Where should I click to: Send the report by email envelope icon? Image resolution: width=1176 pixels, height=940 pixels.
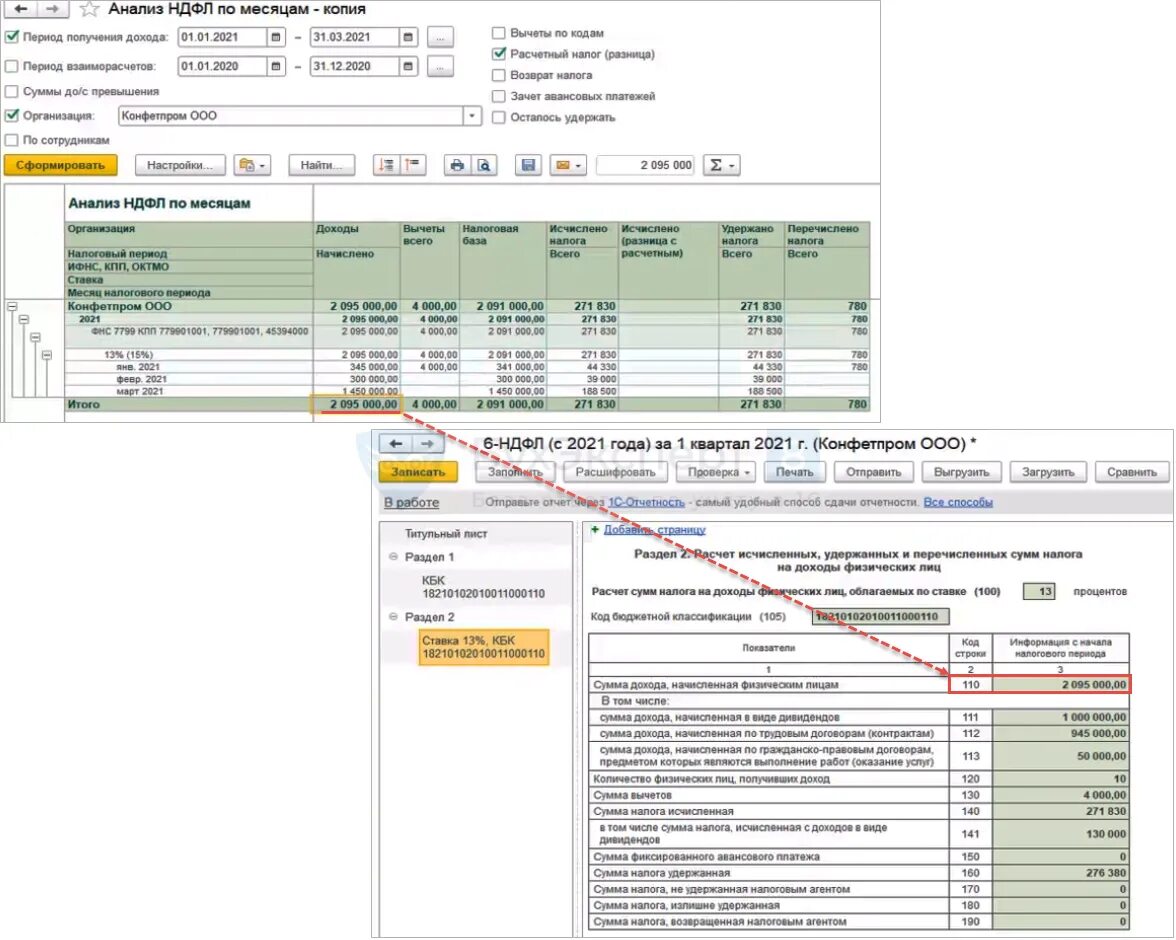567,165
